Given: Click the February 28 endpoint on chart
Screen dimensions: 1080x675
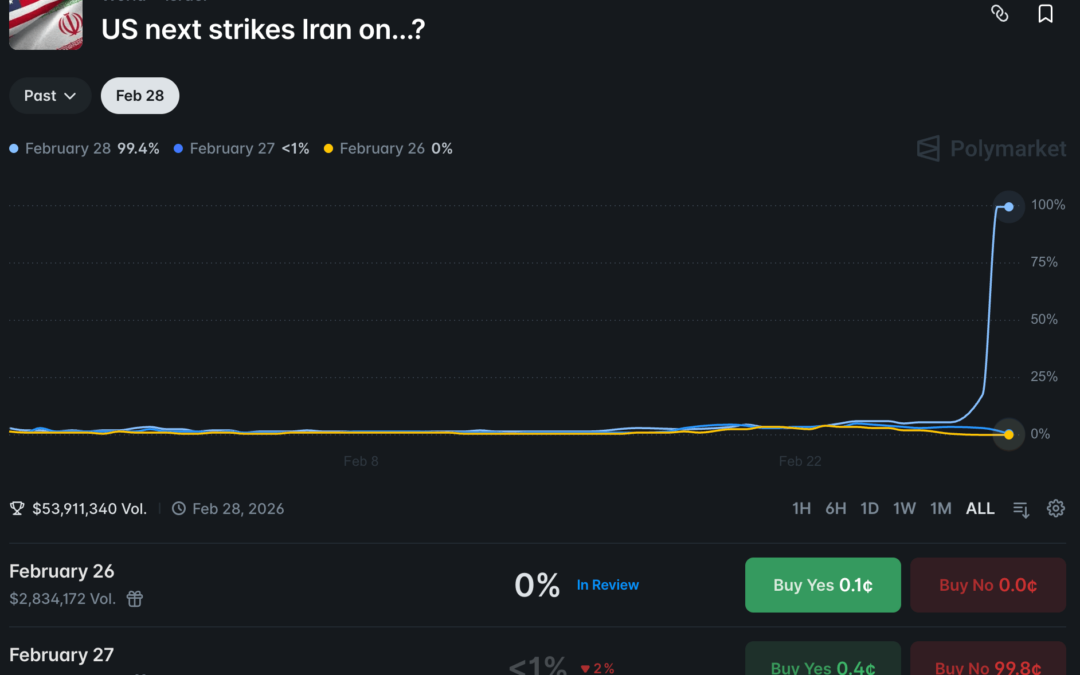Looking at the screenshot, I should point(1009,207).
